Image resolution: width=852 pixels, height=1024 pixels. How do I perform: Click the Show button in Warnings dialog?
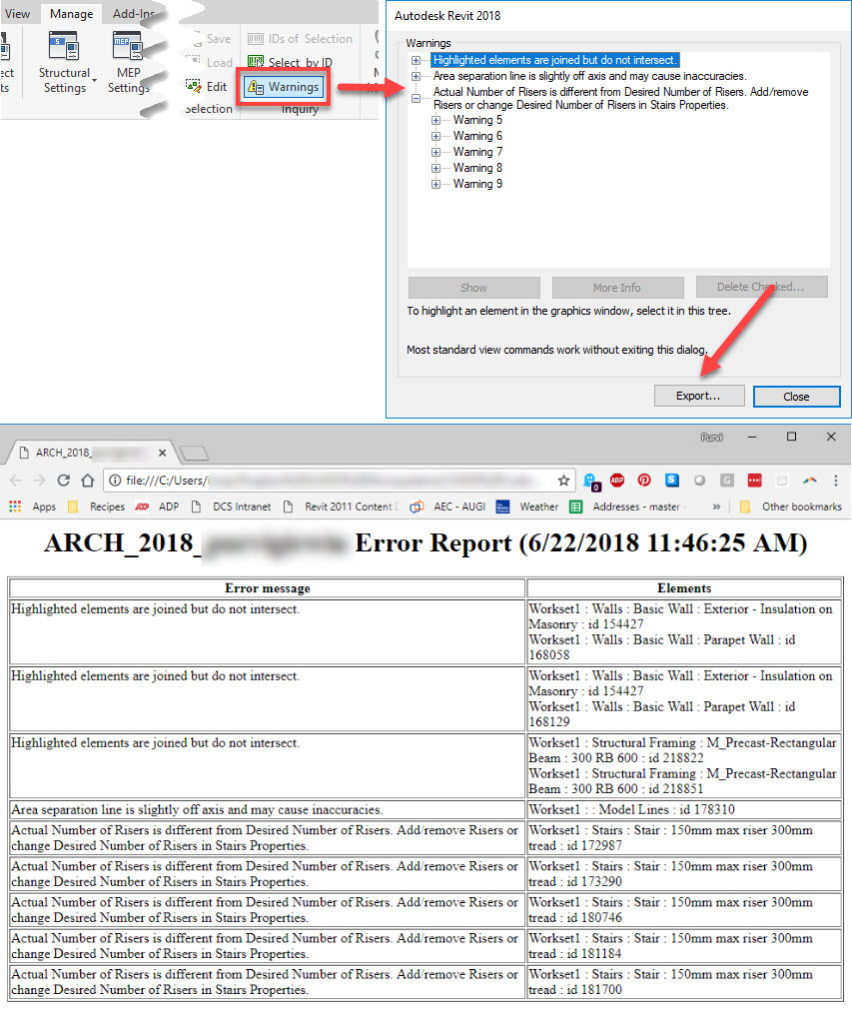(x=474, y=287)
